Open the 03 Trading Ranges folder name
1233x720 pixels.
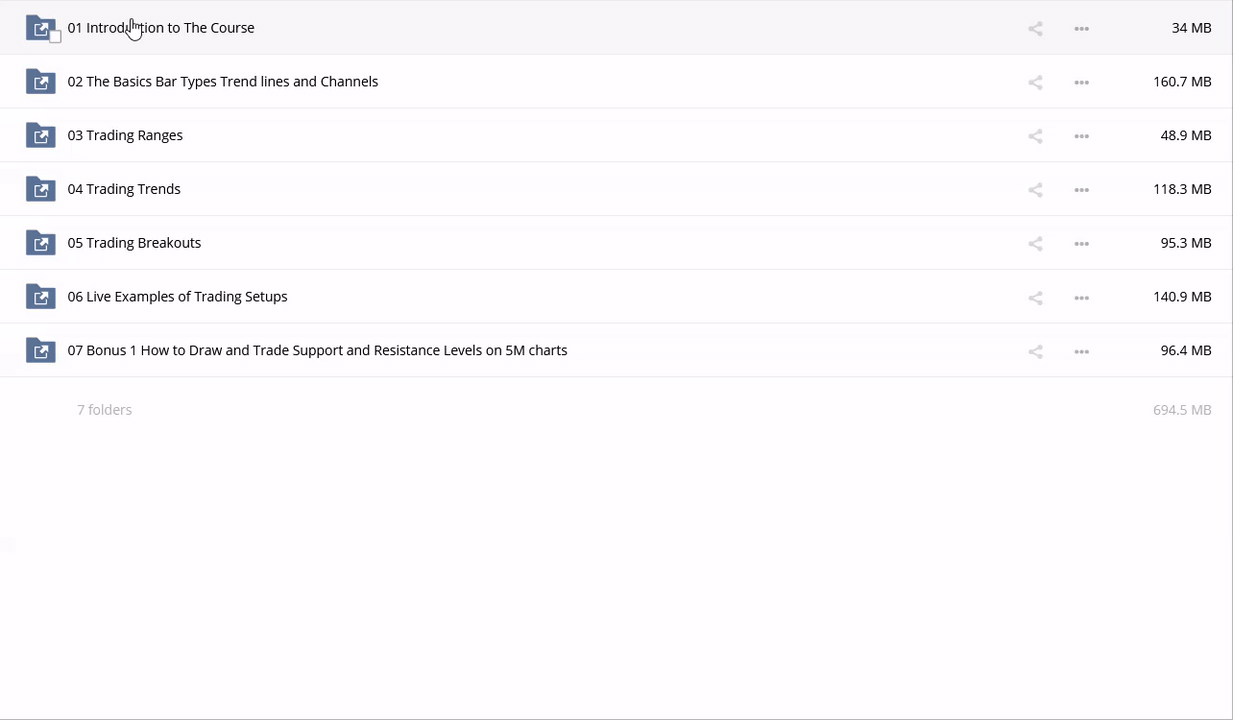click(x=125, y=136)
